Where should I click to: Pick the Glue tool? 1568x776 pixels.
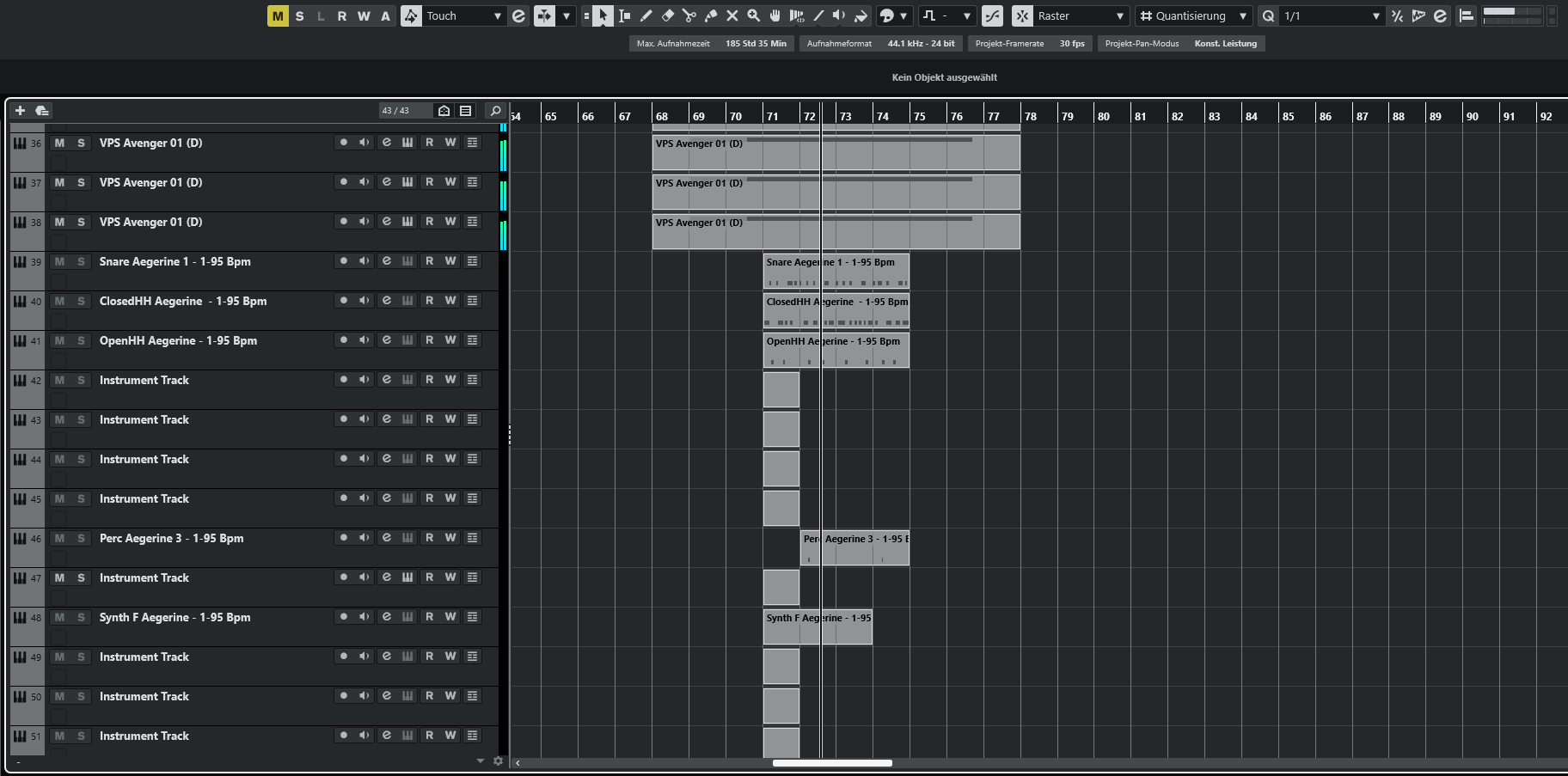(x=710, y=15)
